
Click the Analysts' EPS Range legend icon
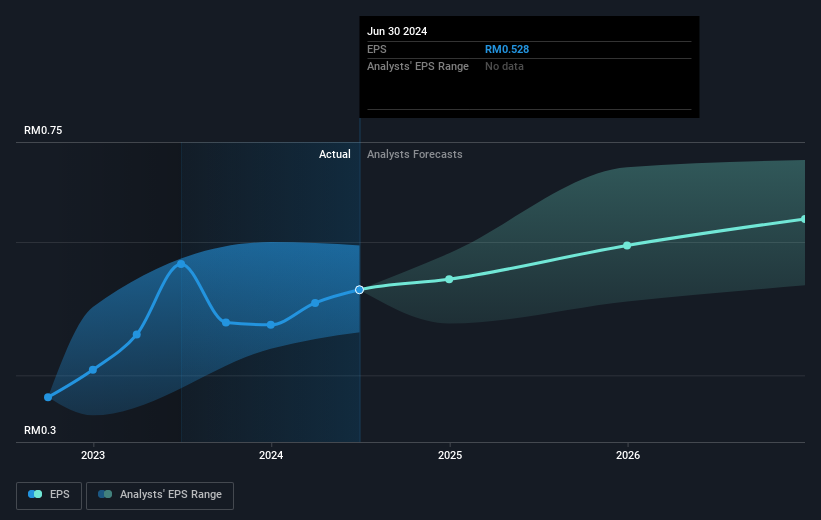tap(105, 494)
